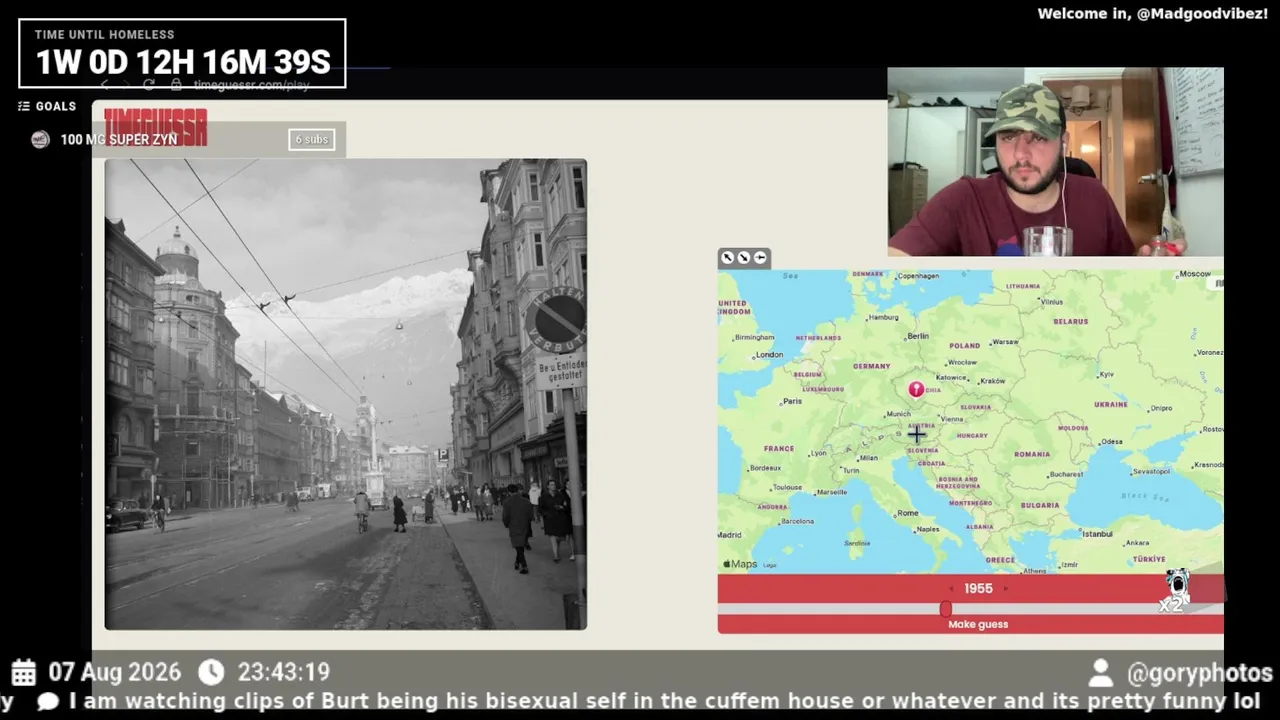The height and width of the screenshot is (720, 1280).
Task: Toggle the map pin-in-place icon
Action: 760,258
